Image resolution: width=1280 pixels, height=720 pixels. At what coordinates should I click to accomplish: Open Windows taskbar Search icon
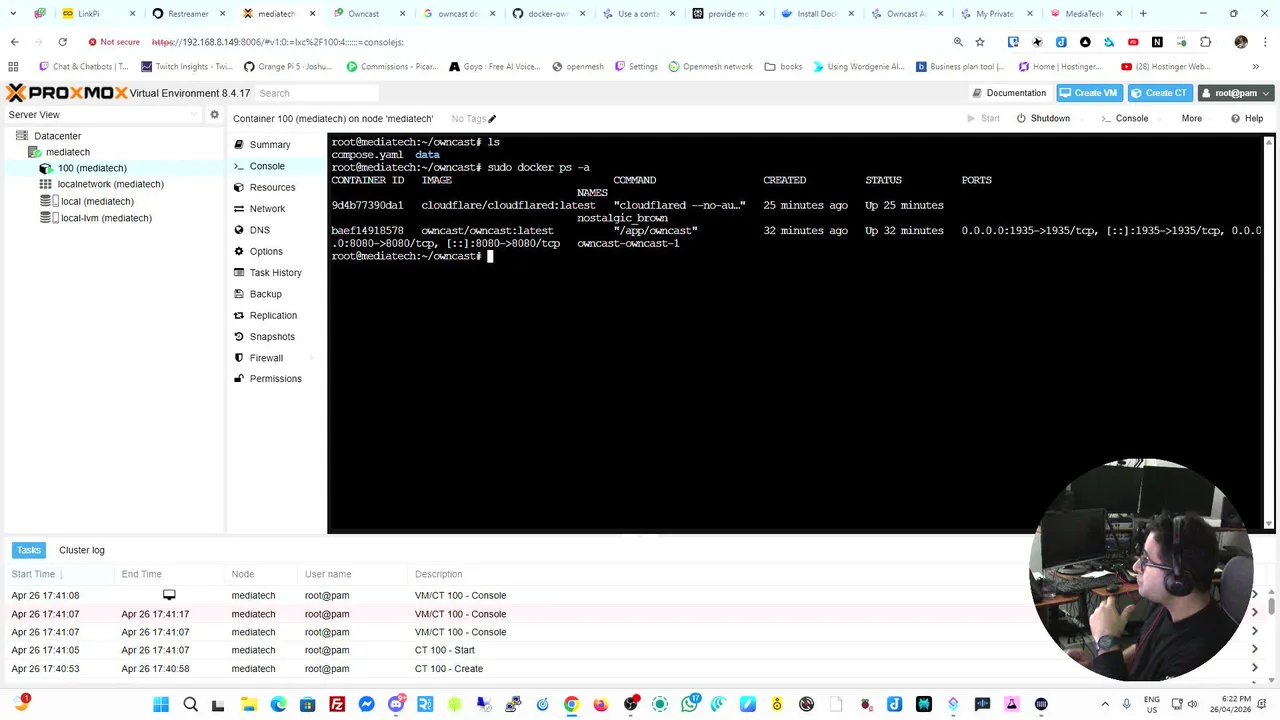[x=190, y=704]
